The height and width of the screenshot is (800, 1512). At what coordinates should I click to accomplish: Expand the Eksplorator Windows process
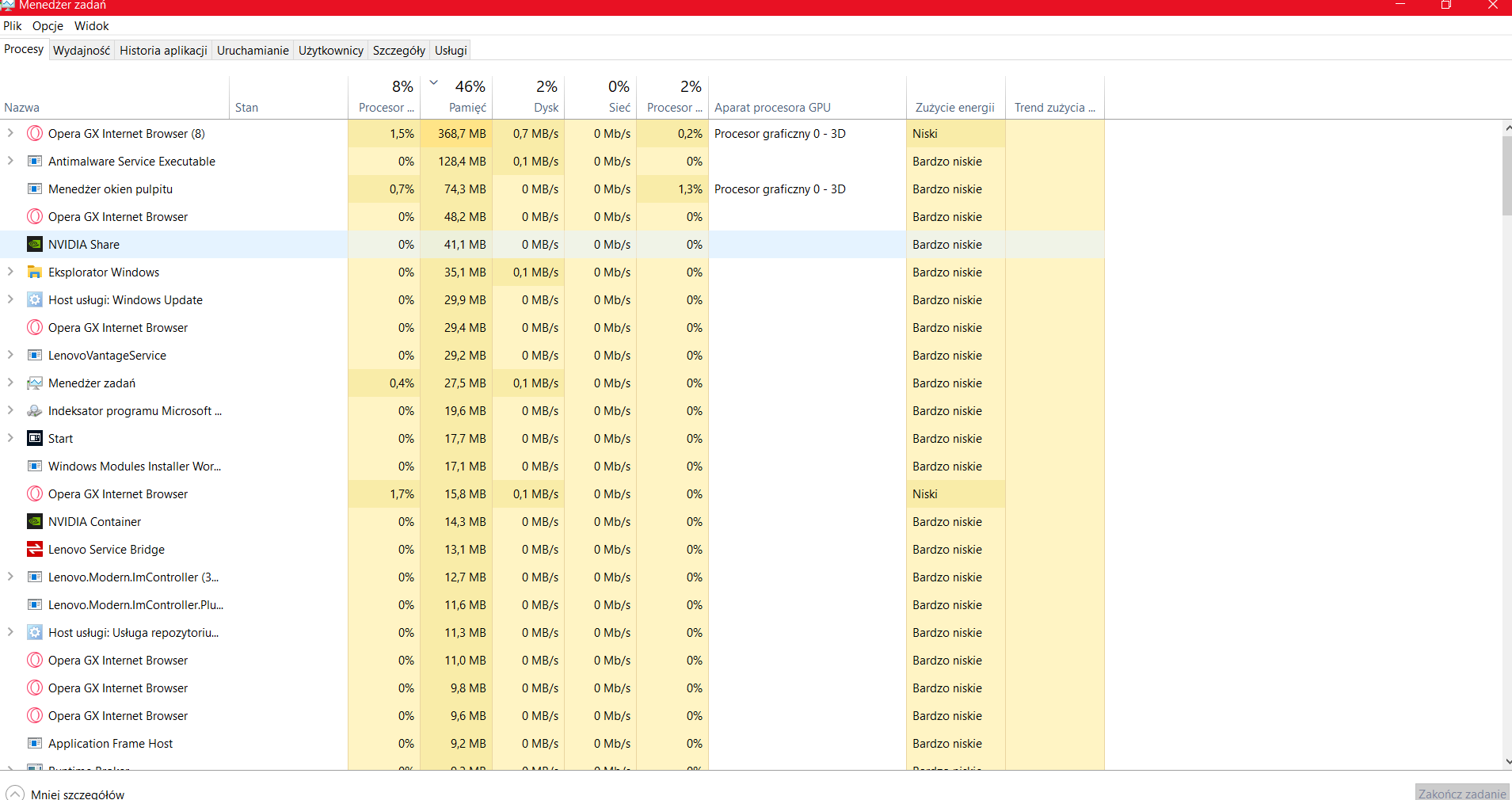tap(10, 272)
